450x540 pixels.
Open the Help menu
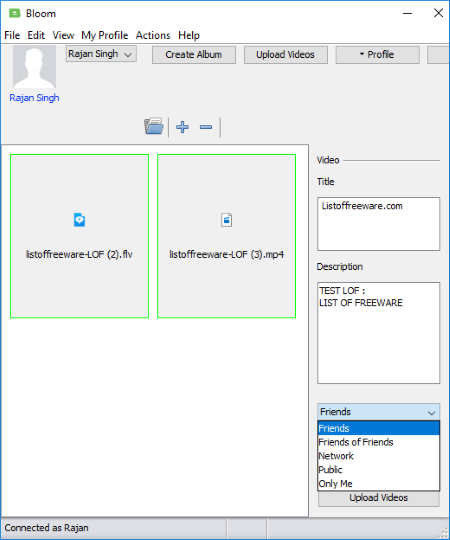(189, 35)
